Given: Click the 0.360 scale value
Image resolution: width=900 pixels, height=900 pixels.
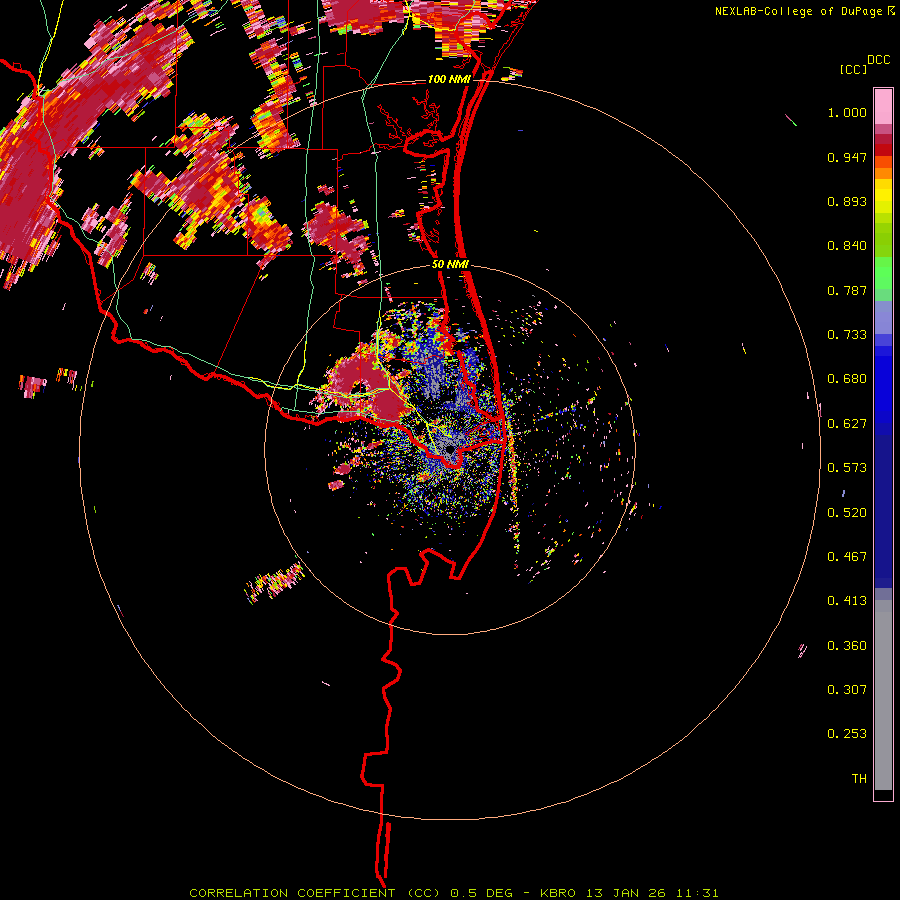Looking at the screenshot, I should (x=847, y=646).
